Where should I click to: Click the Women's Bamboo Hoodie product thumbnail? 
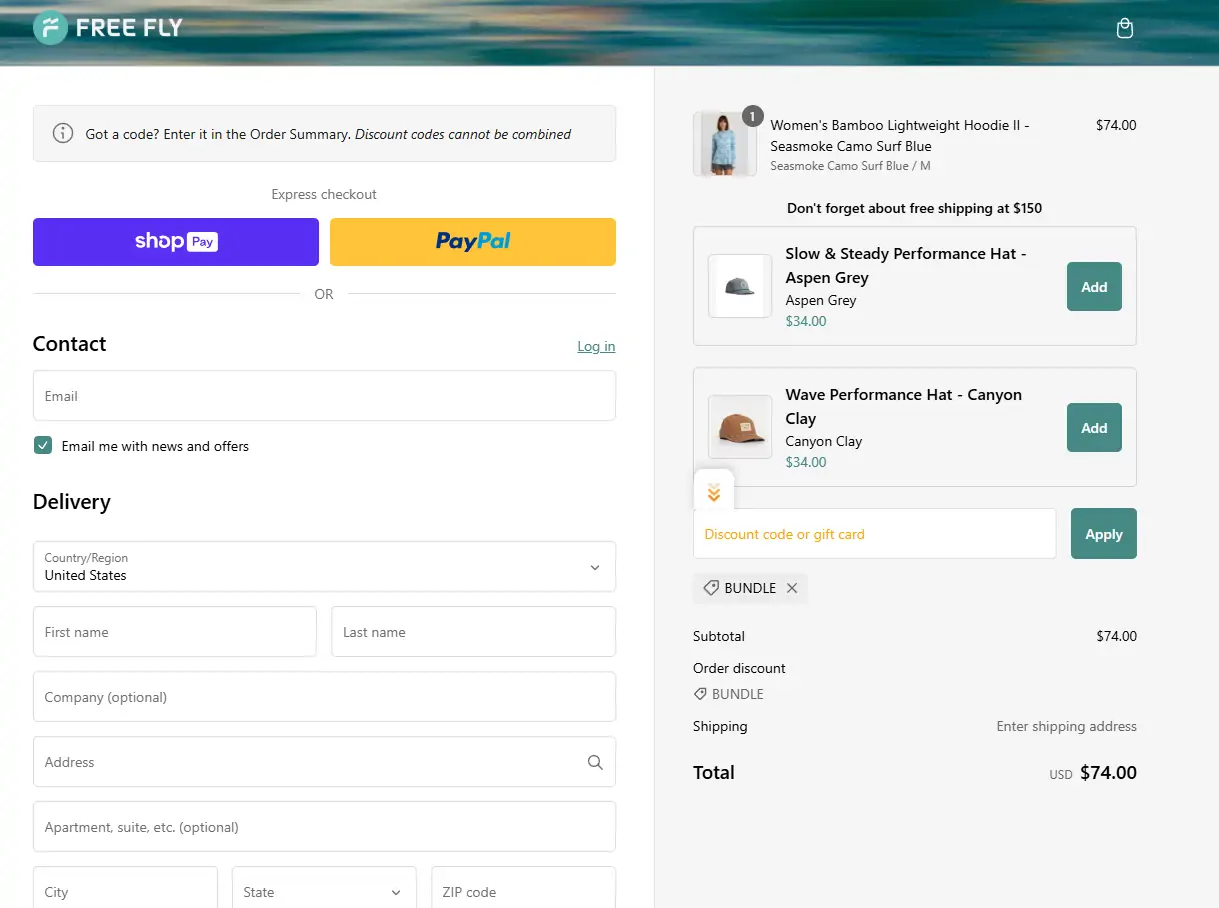coord(725,145)
